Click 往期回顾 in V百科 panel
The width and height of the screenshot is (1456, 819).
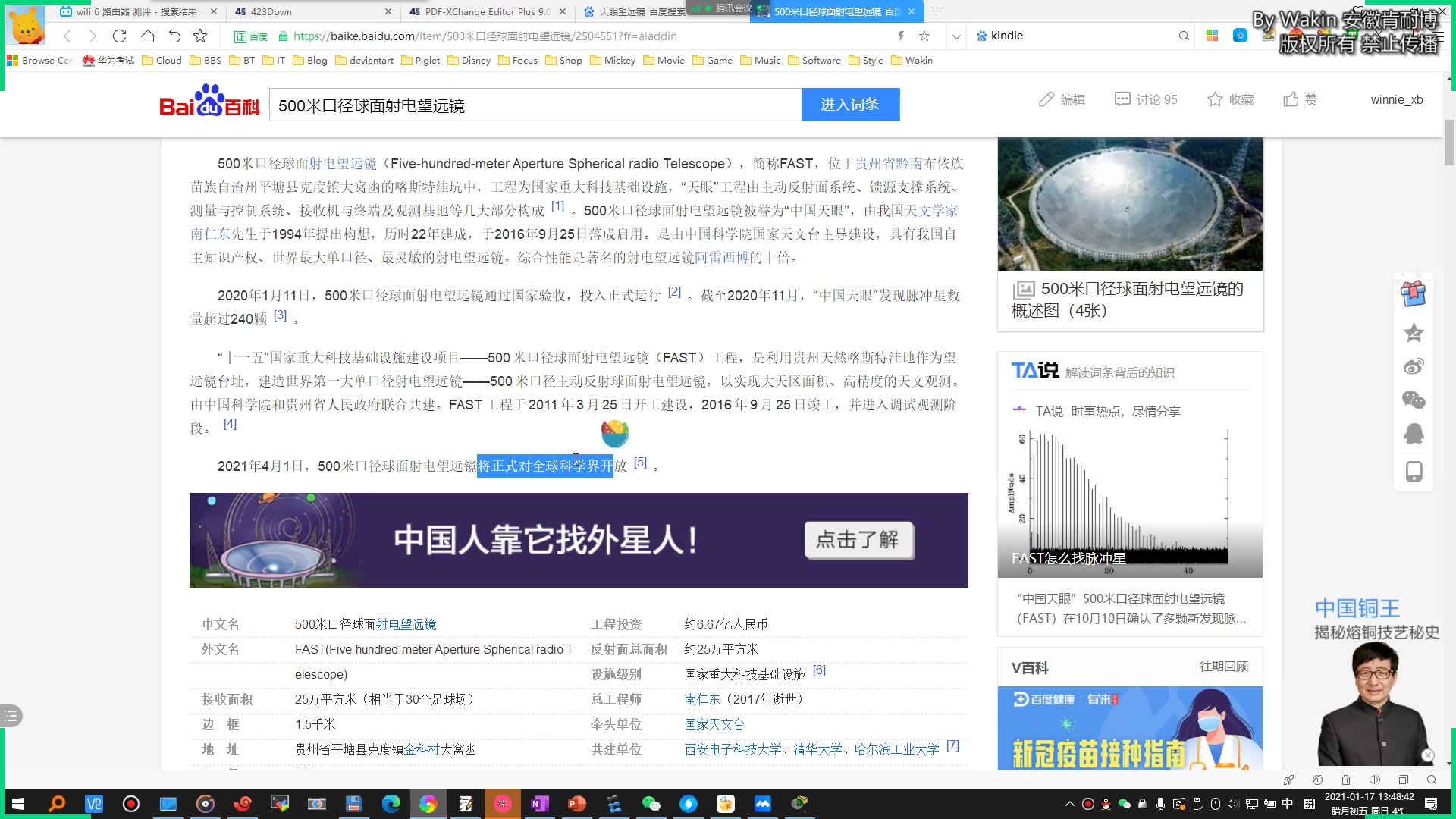pos(1223,666)
